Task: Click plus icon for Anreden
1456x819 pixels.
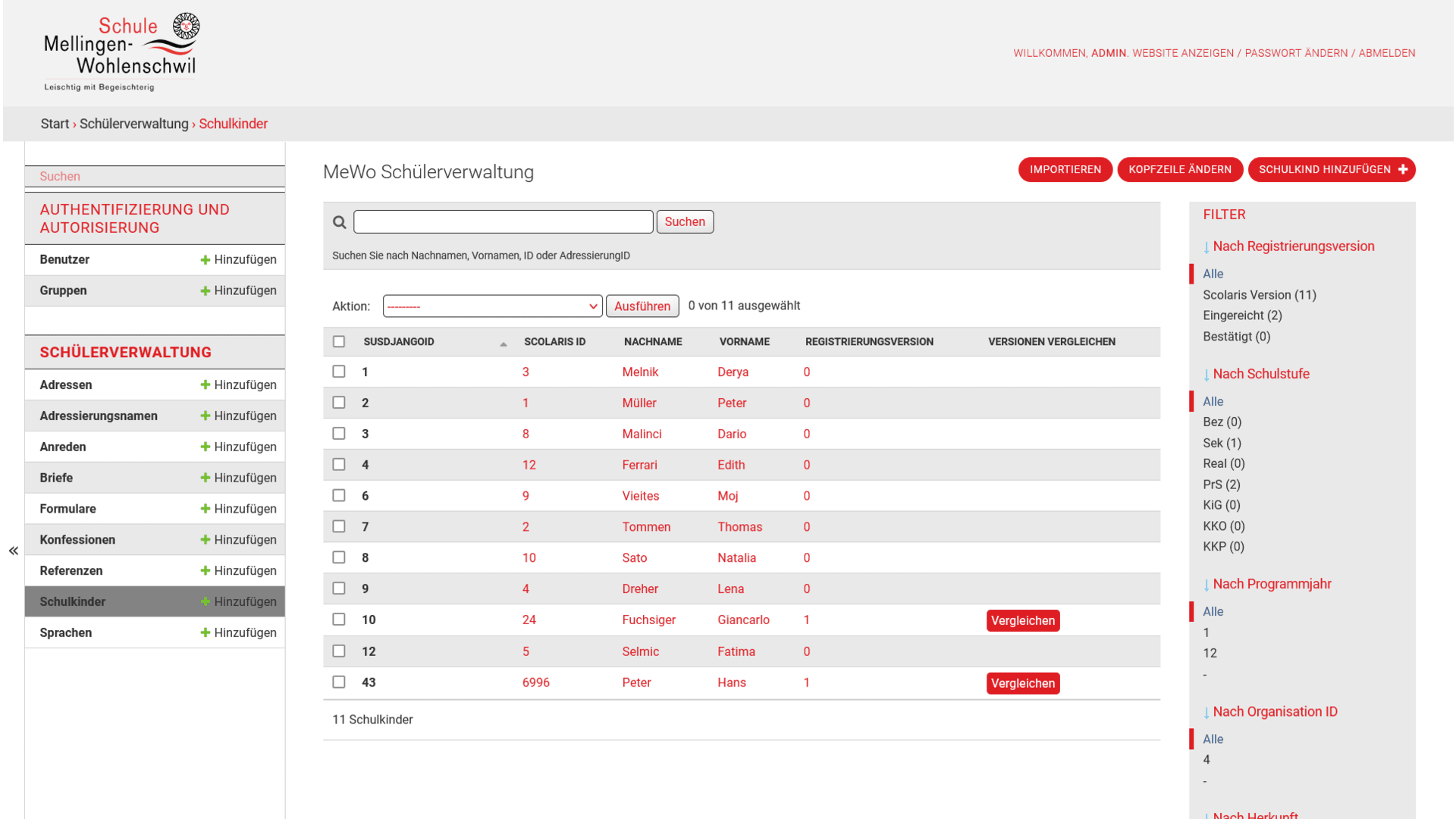Action: (x=205, y=447)
